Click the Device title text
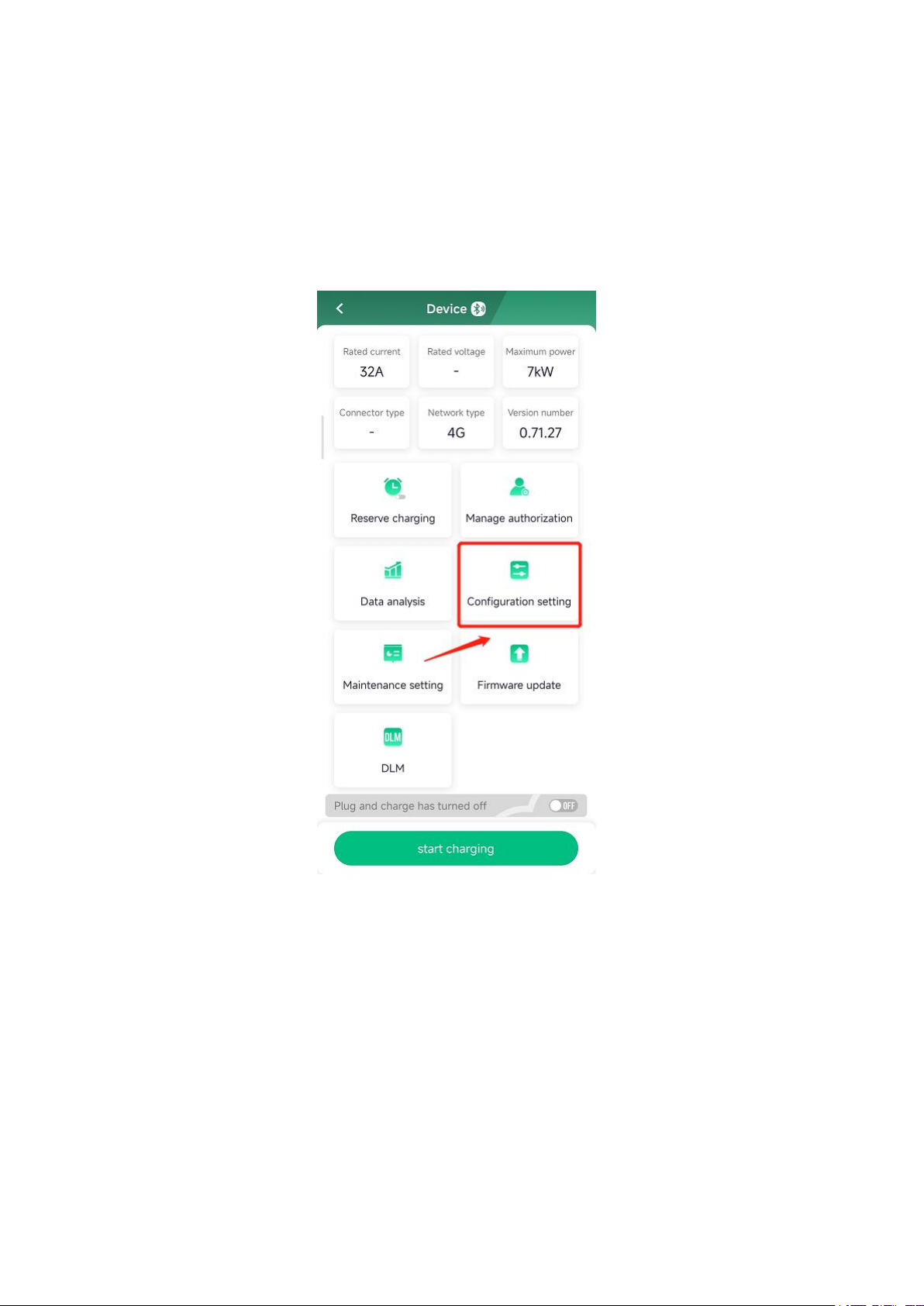 446,308
